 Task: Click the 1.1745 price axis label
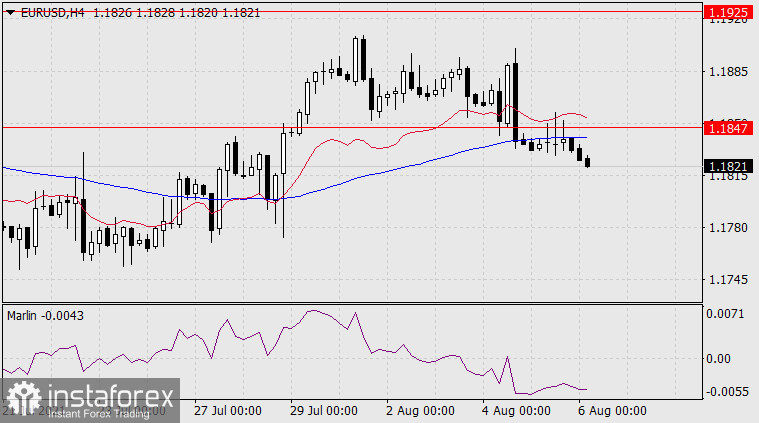[727, 280]
